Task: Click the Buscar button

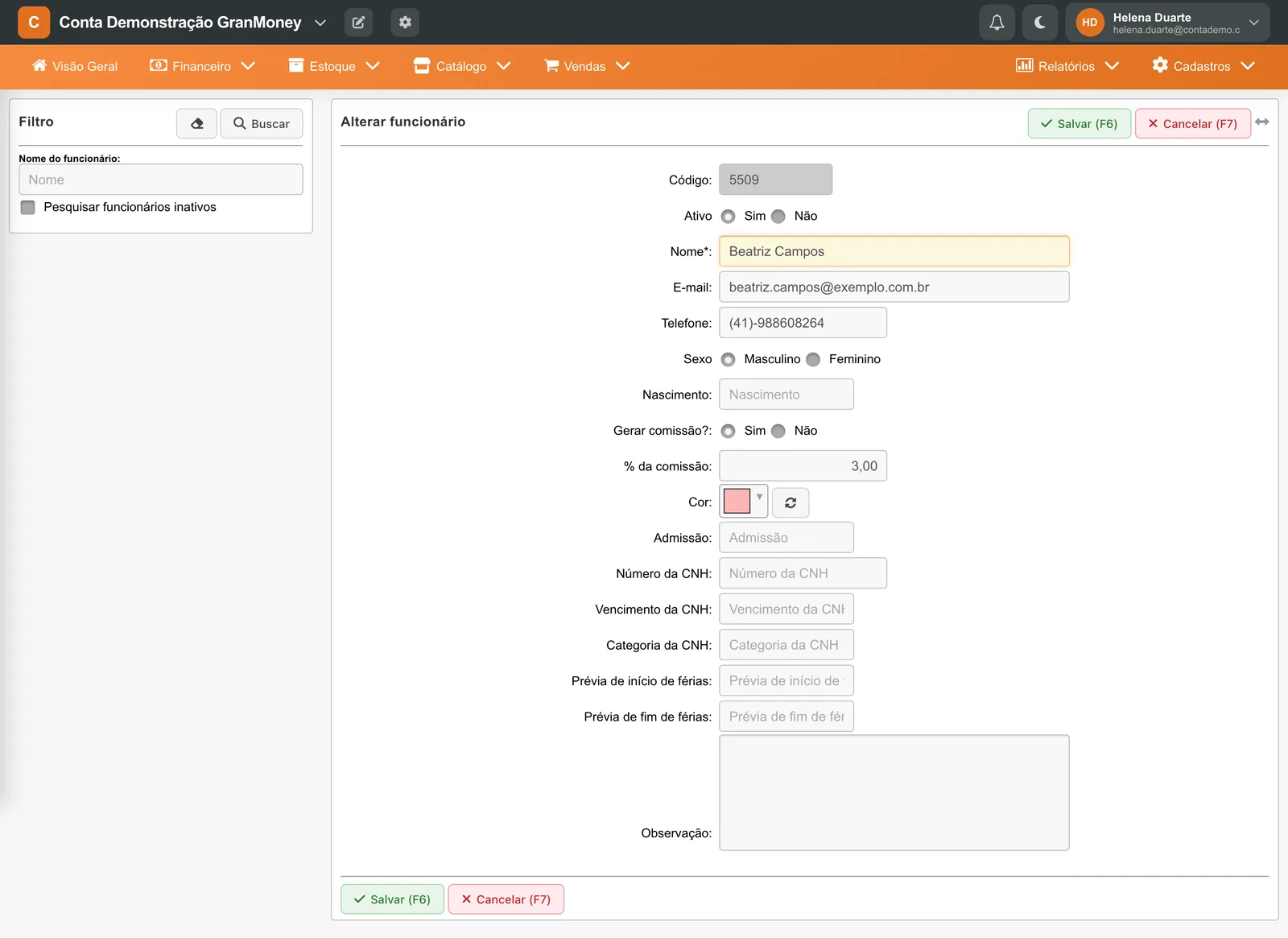Action: (262, 123)
